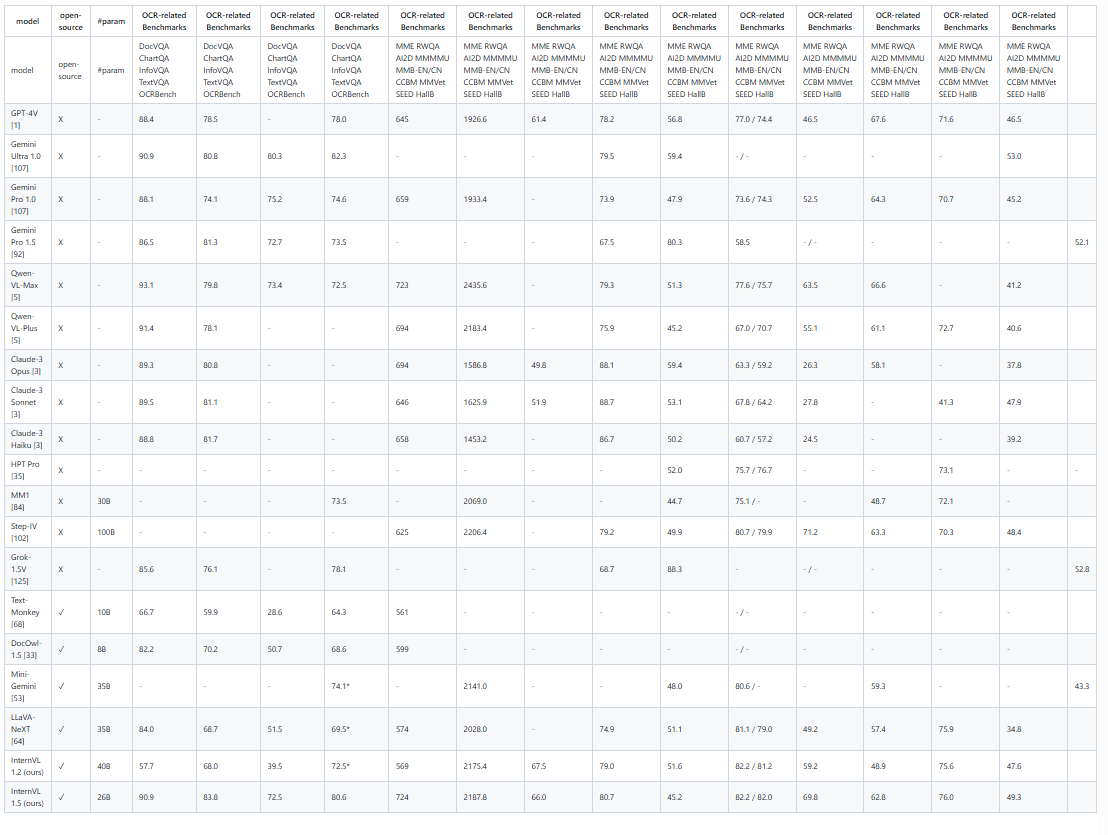Select the 74.1* cell
Viewport: 1108px width, 835px height.
357,686
